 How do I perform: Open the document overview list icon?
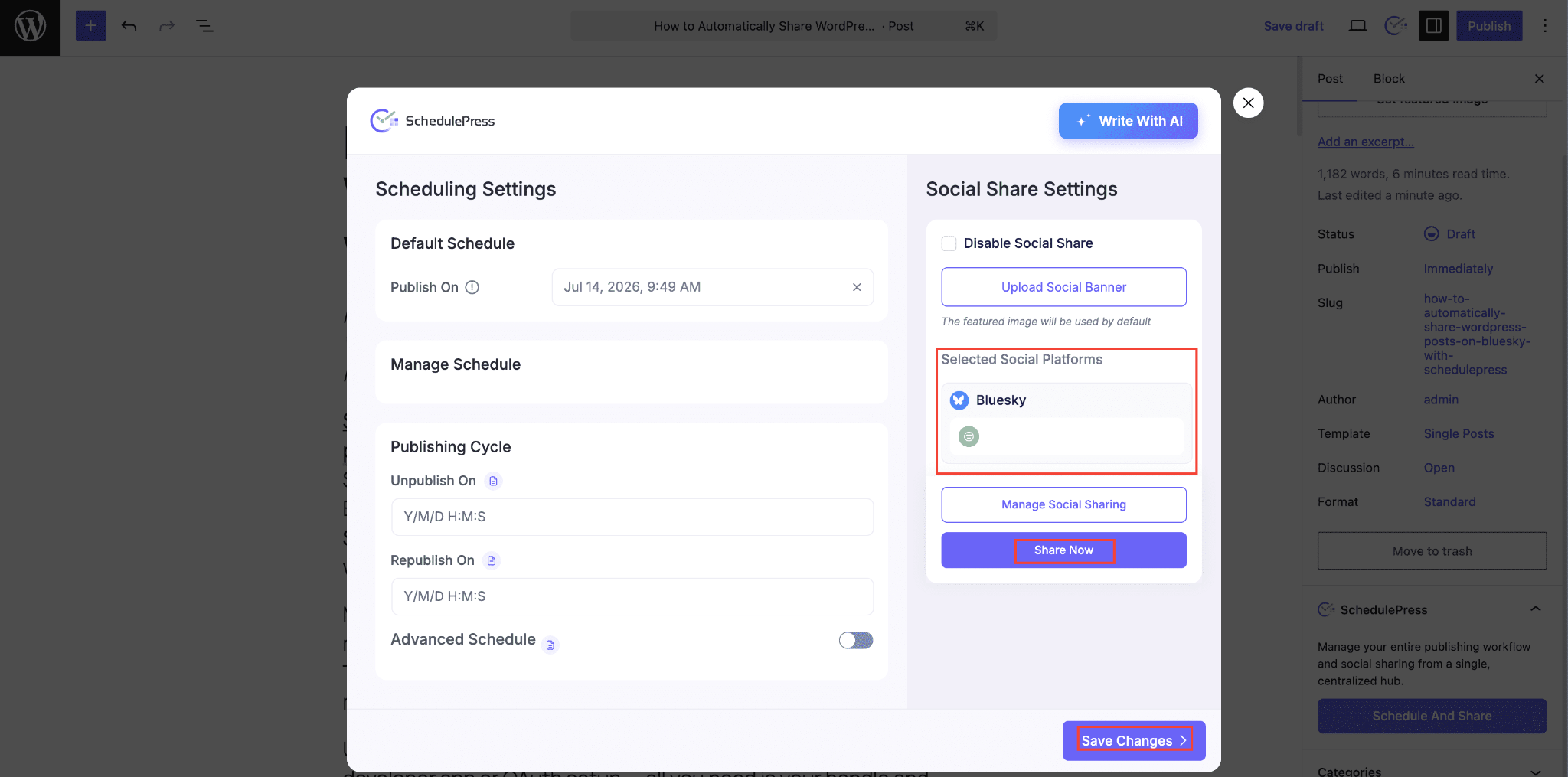[204, 26]
